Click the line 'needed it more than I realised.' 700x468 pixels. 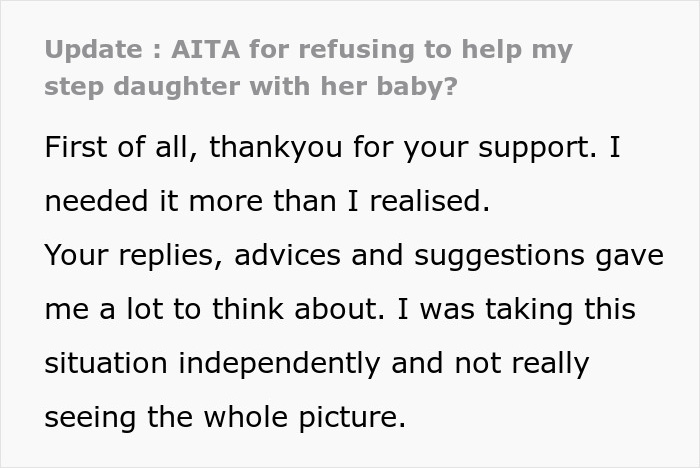267,201
